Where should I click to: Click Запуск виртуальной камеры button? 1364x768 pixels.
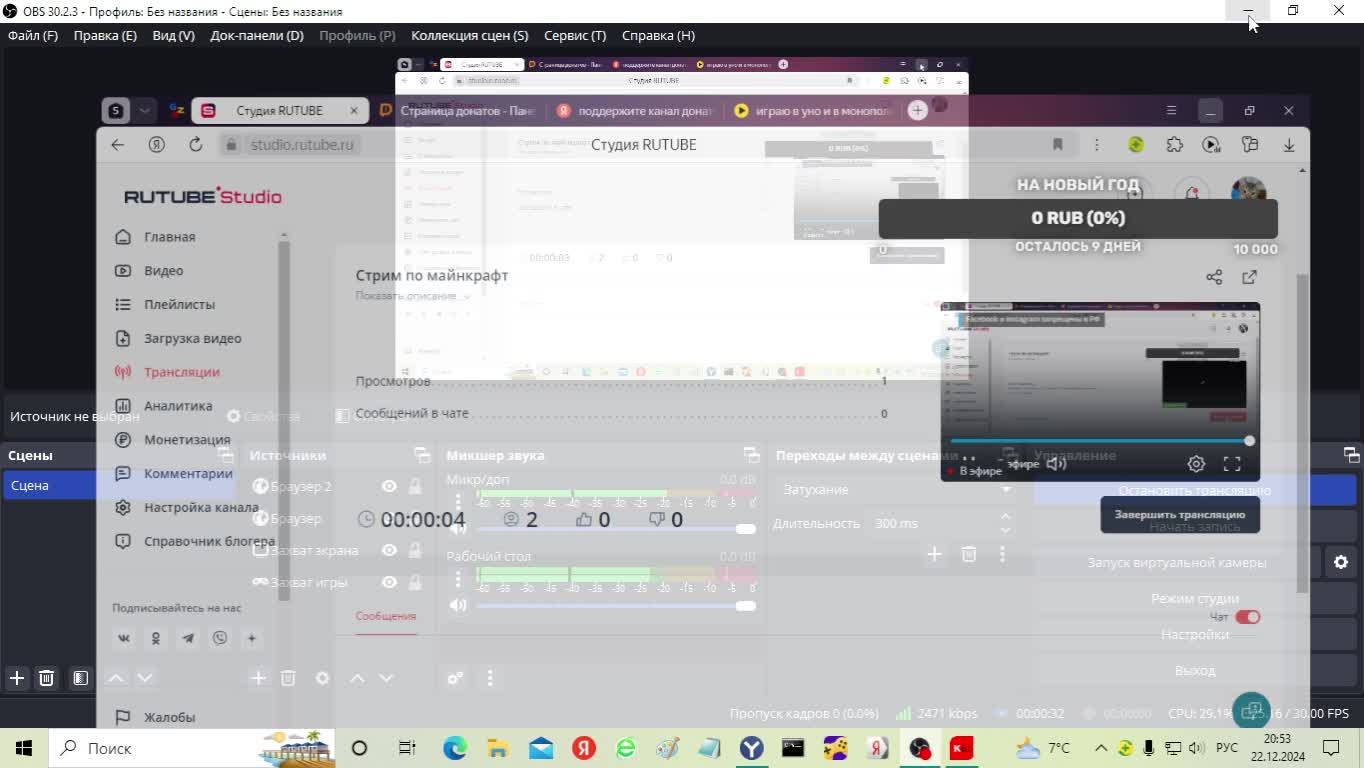pyautogui.click(x=1177, y=562)
